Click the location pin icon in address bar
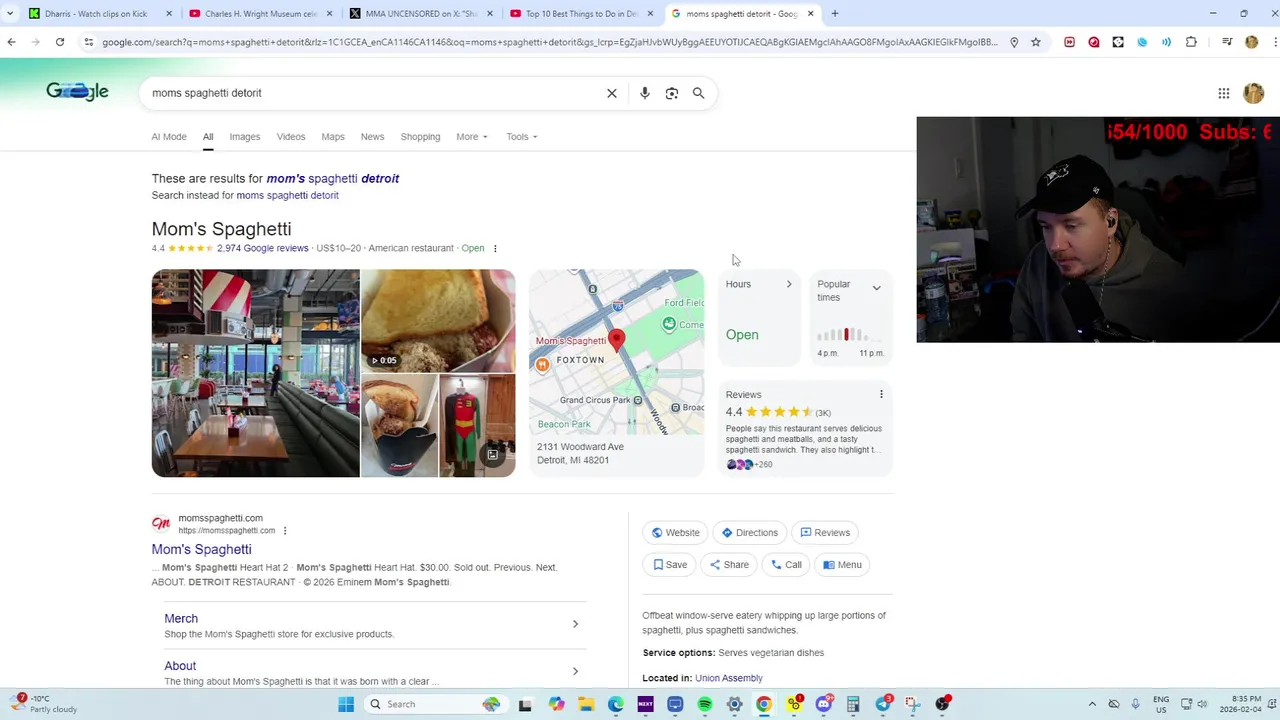 [1014, 42]
